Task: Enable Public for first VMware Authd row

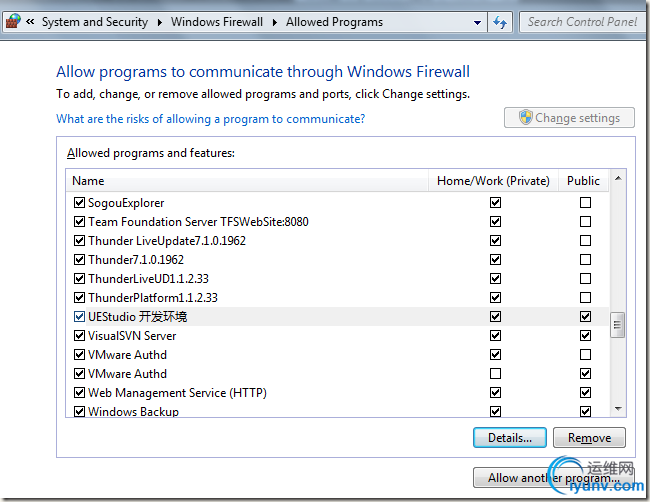Action: click(x=585, y=355)
